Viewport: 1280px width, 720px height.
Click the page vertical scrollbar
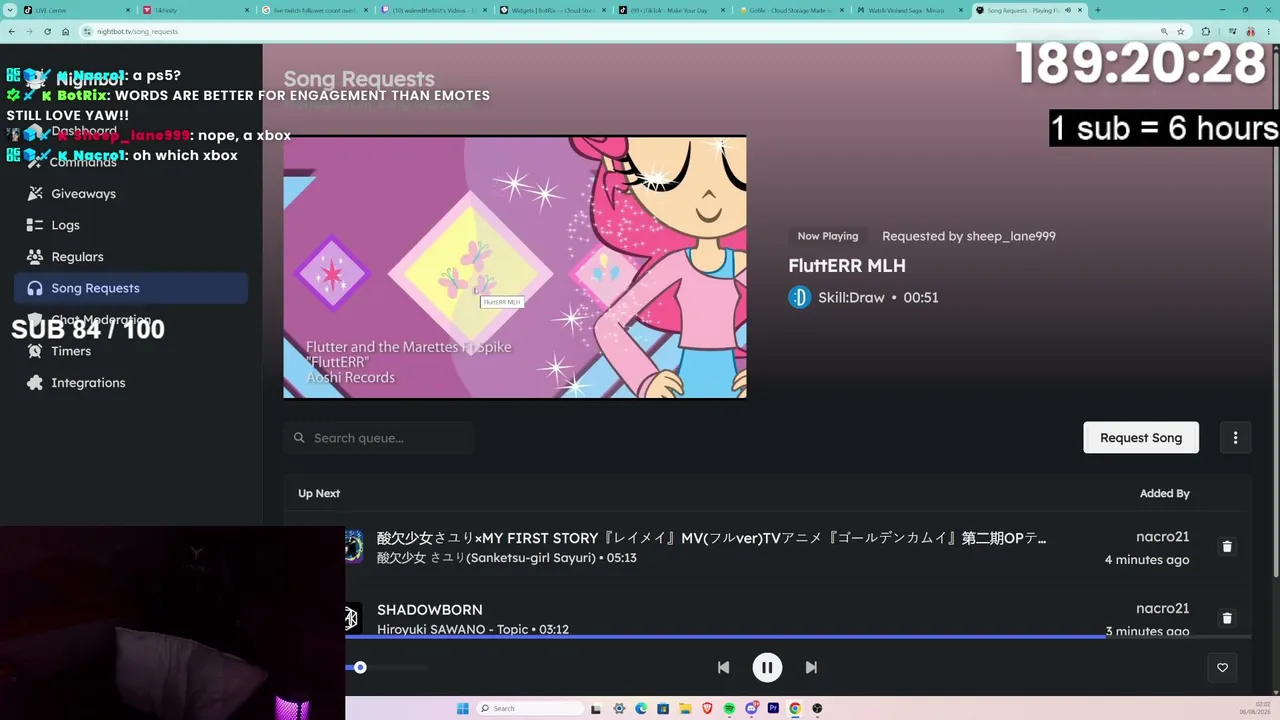(x=1276, y=310)
